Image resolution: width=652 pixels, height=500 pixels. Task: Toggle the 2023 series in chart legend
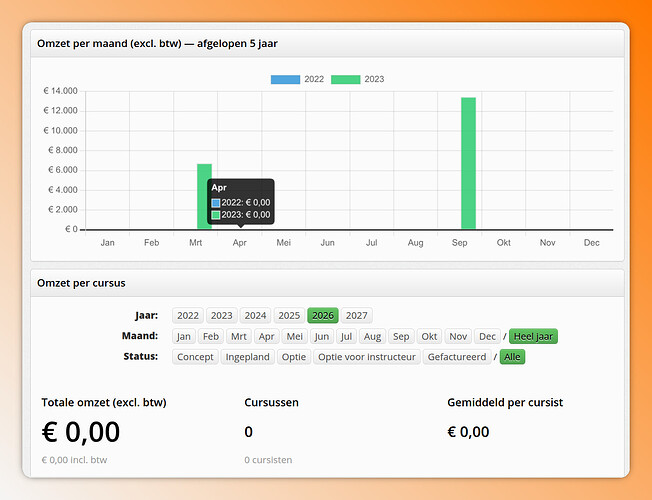click(357, 79)
